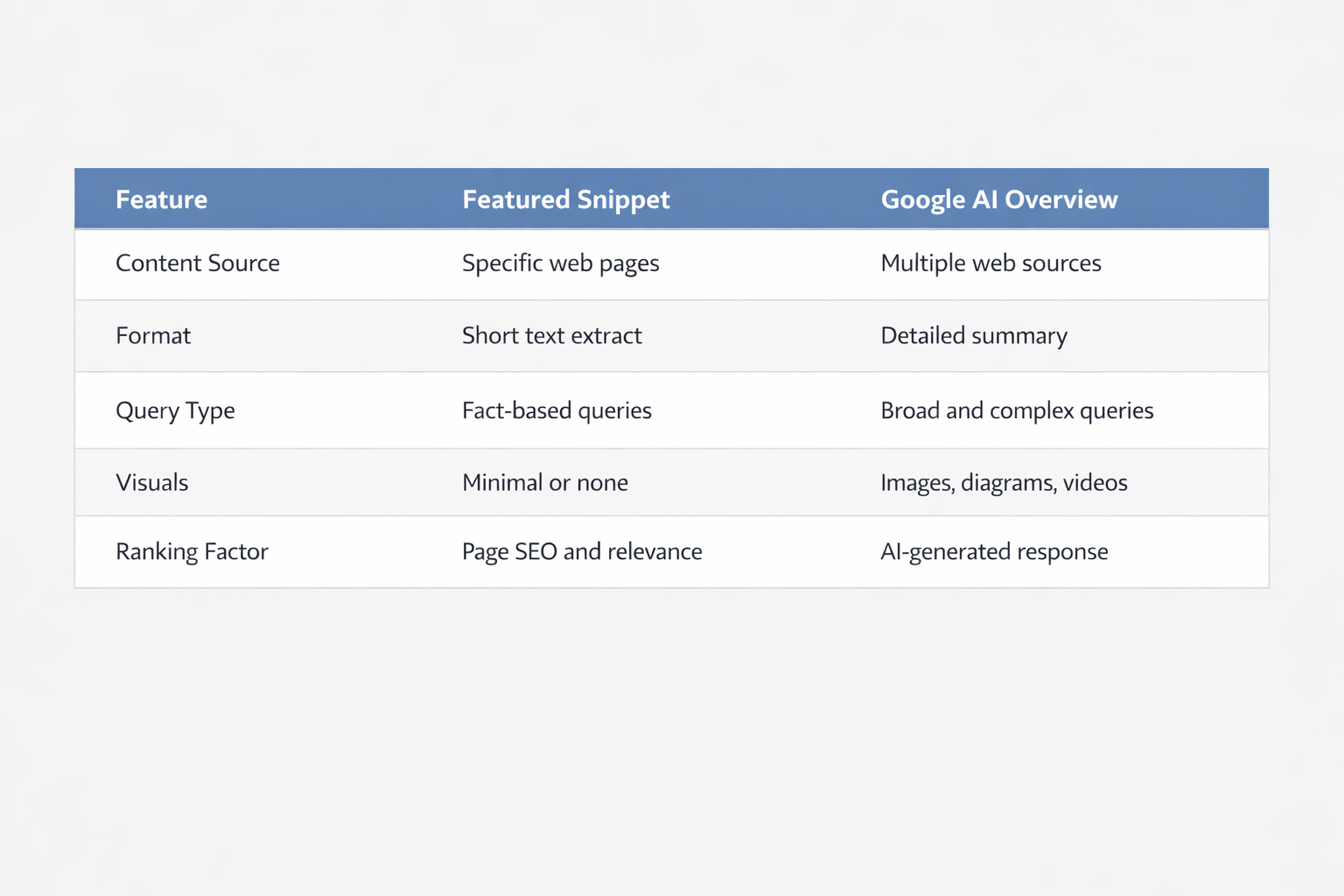Click the Page SEO and relevance cell

582,552
